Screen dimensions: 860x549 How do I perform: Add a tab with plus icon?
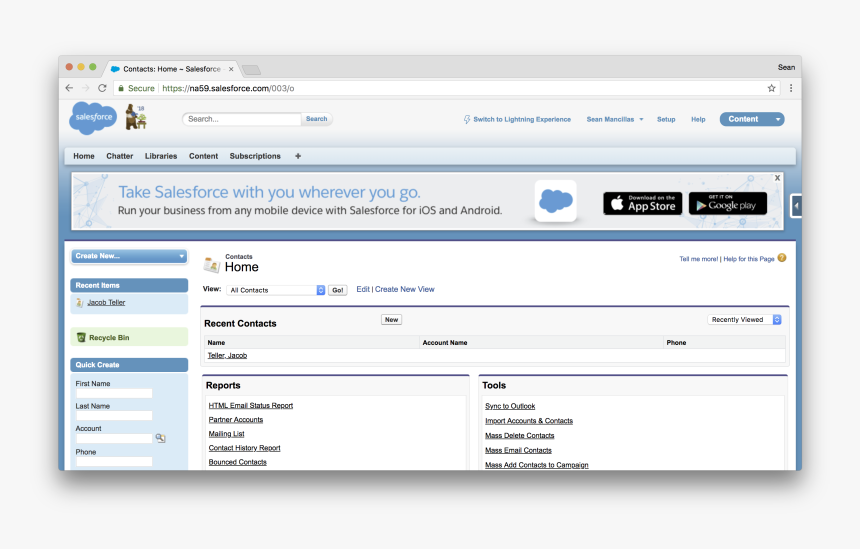coord(298,156)
